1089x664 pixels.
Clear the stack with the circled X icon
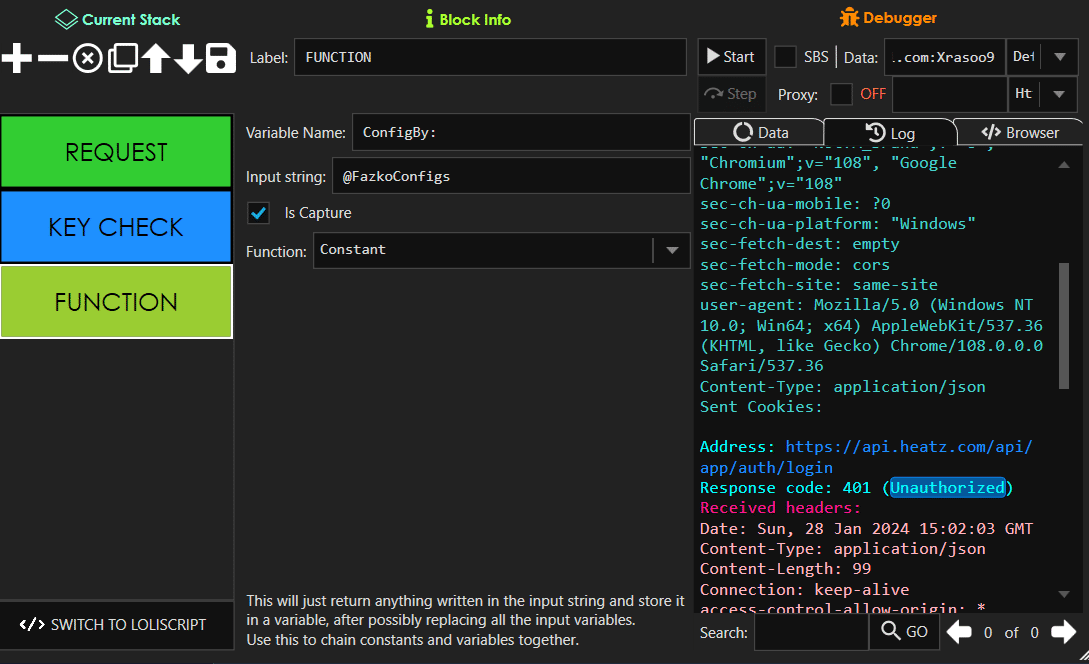click(86, 58)
